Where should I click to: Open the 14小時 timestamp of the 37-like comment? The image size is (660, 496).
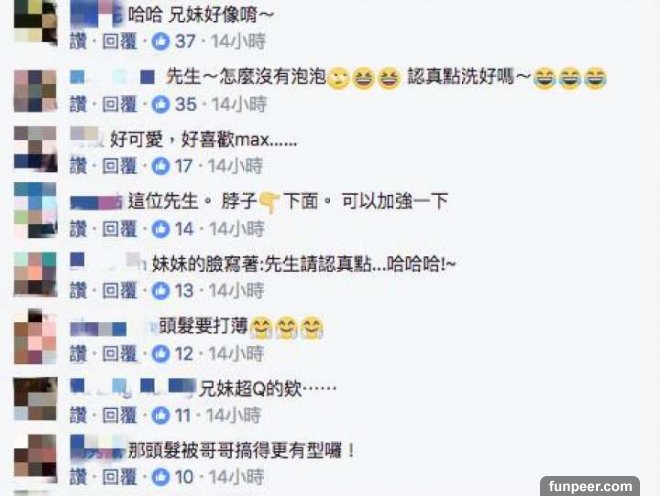[x=238, y=41]
